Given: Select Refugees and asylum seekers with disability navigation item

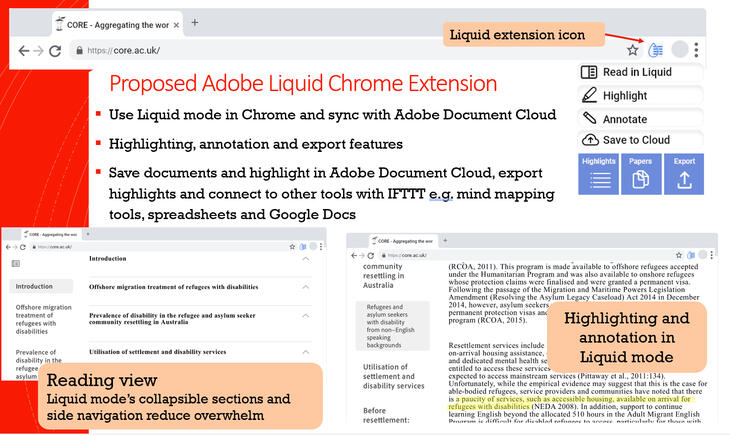Looking at the screenshot, I should pos(392,326).
